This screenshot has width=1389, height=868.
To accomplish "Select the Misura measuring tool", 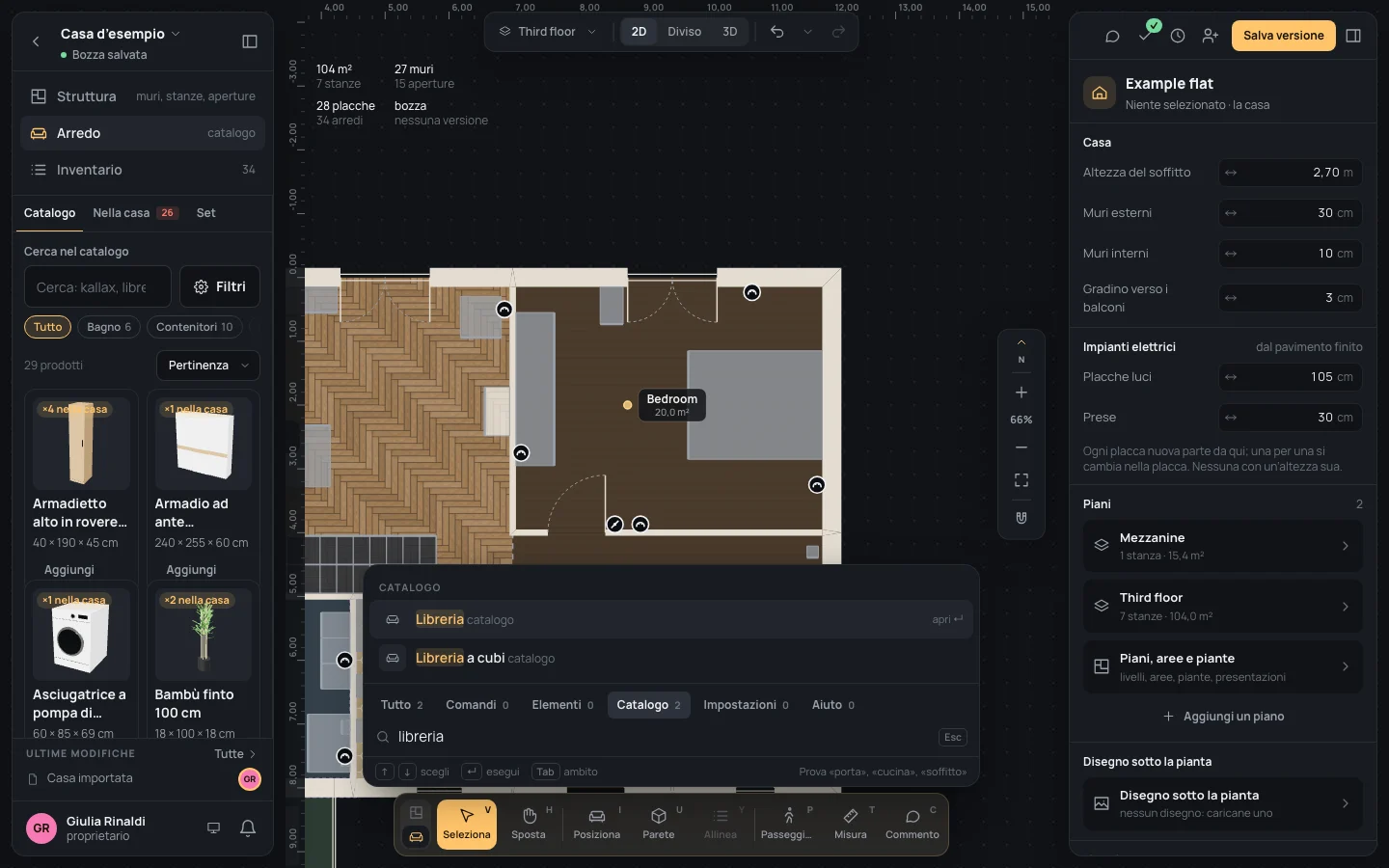I will point(851,825).
